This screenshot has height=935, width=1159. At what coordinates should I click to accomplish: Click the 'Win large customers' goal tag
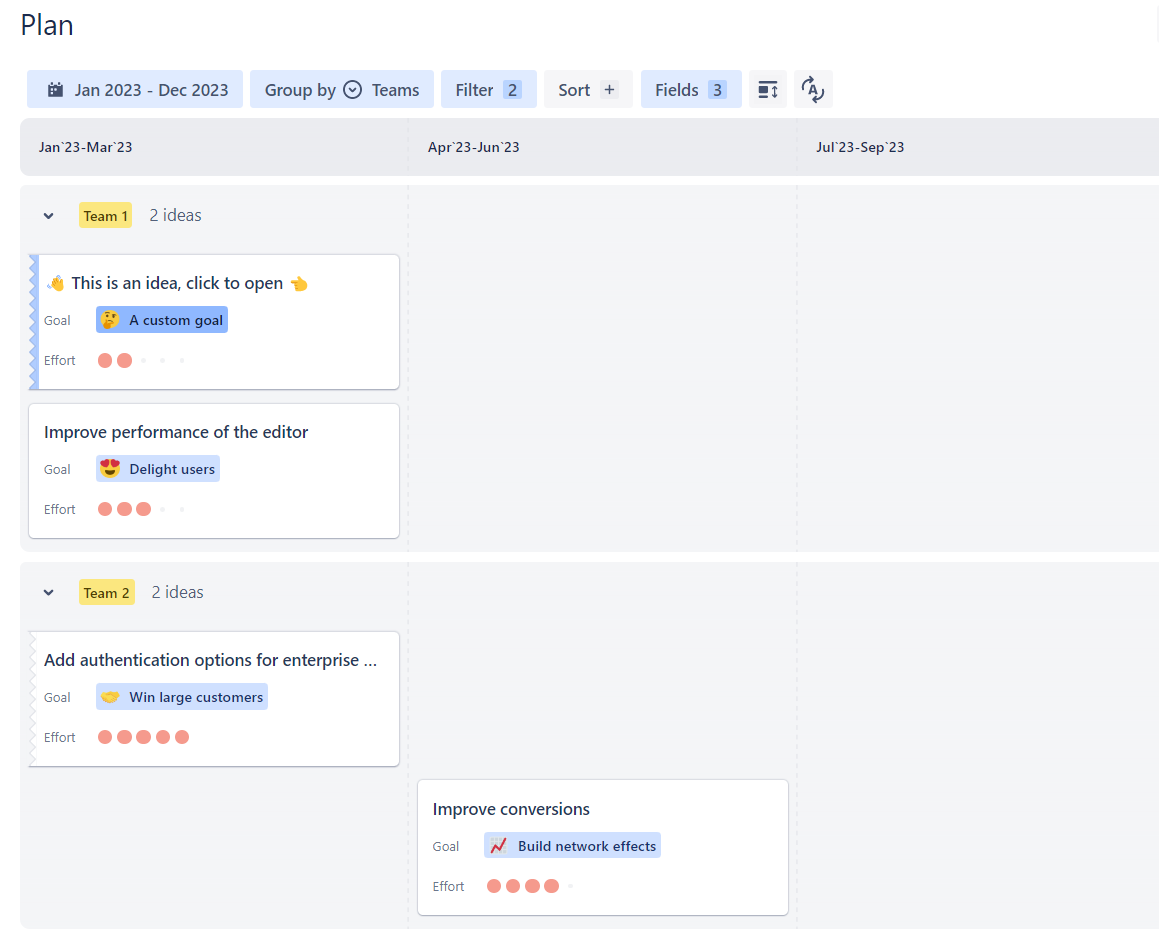[182, 697]
